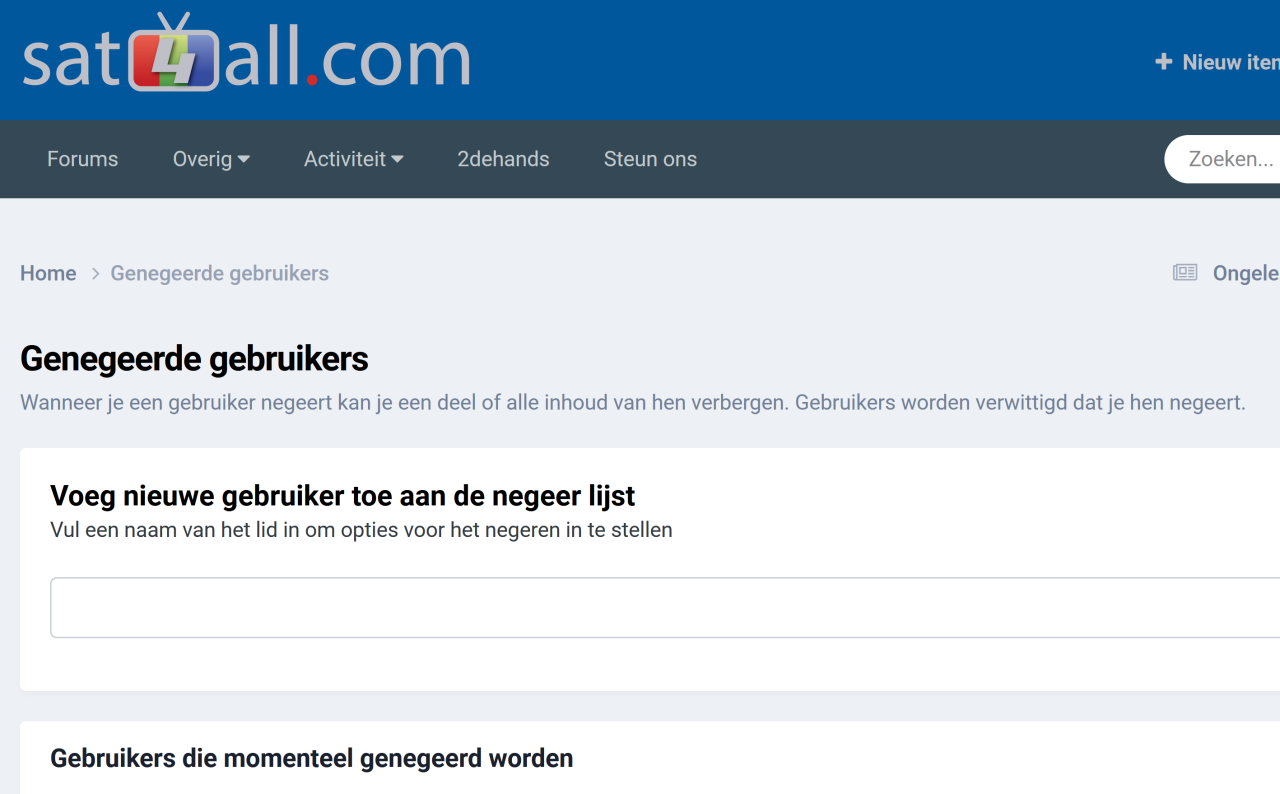Viewport: 1280px width, 794px height.
Task: Visit the Steun ons page
Action: click(650, 159)
